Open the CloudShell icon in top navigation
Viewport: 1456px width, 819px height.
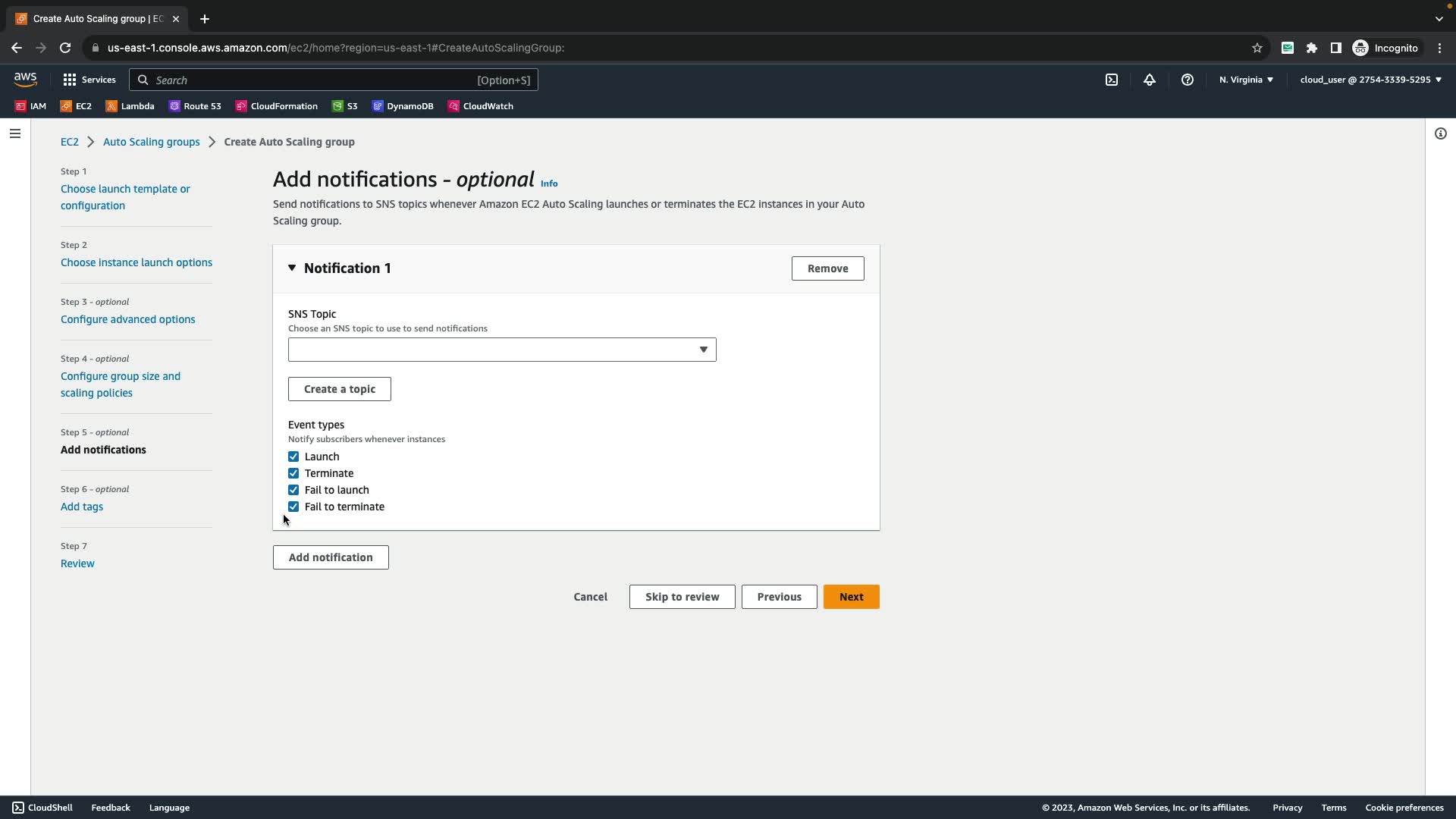[x=1111, y=80]
